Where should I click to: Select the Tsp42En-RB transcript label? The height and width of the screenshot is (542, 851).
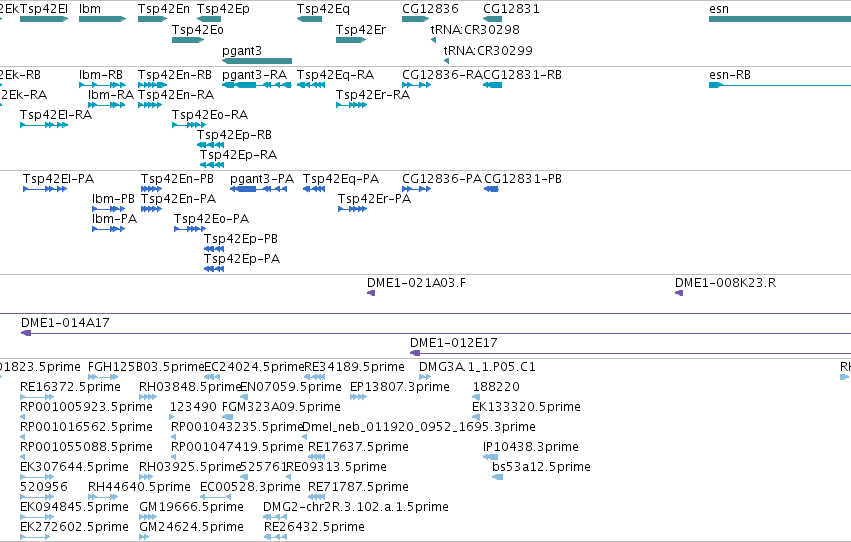click(175, 74)
